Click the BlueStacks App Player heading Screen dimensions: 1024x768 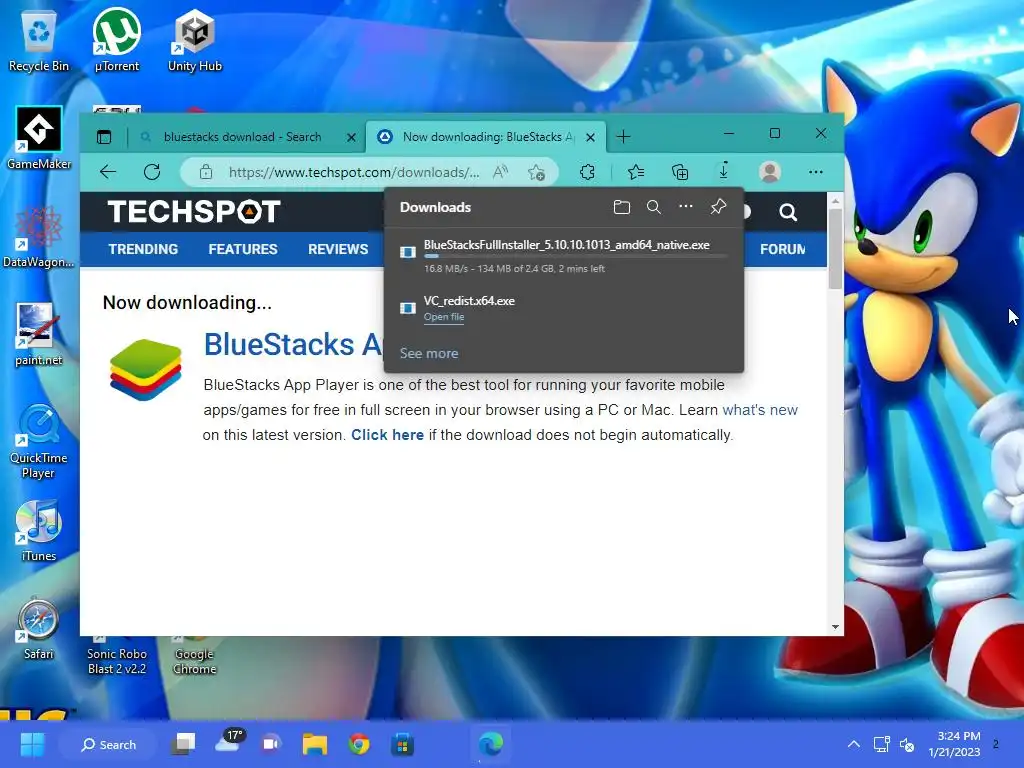[x=293, y=344]
